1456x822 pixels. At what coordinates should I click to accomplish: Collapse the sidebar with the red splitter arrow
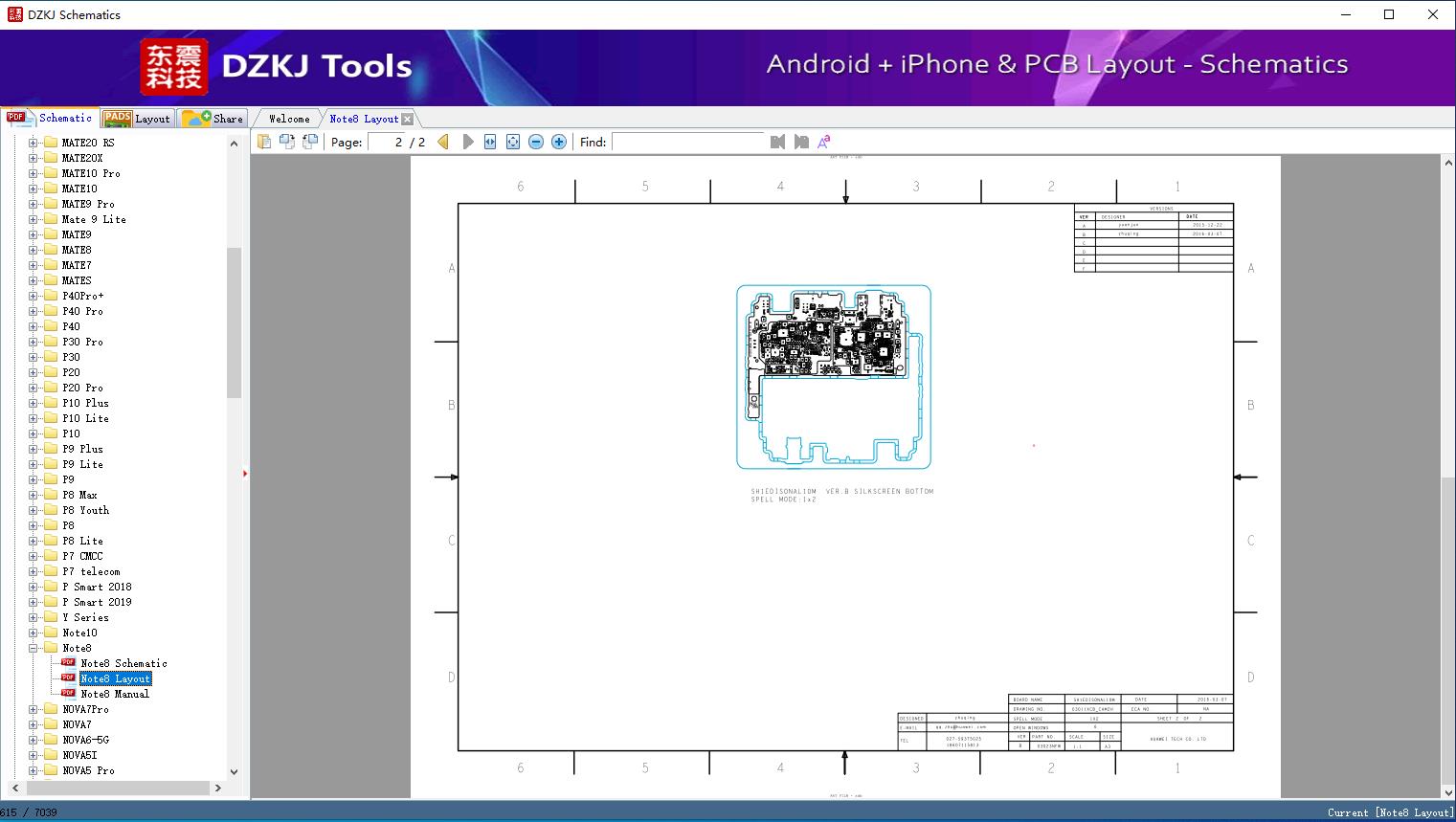pos(245,474)
